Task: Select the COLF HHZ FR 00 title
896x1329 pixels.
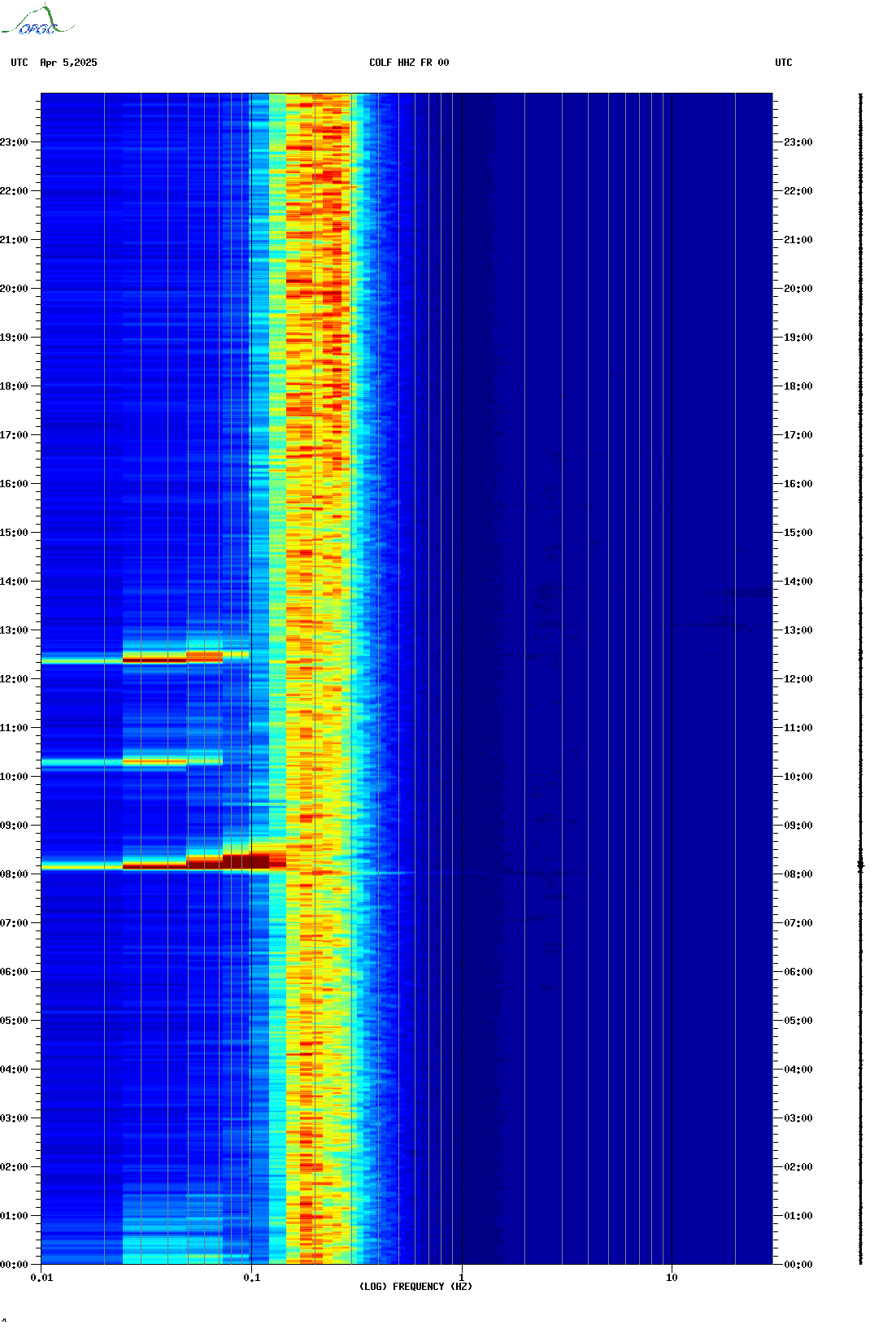Action: click(408, 63)
